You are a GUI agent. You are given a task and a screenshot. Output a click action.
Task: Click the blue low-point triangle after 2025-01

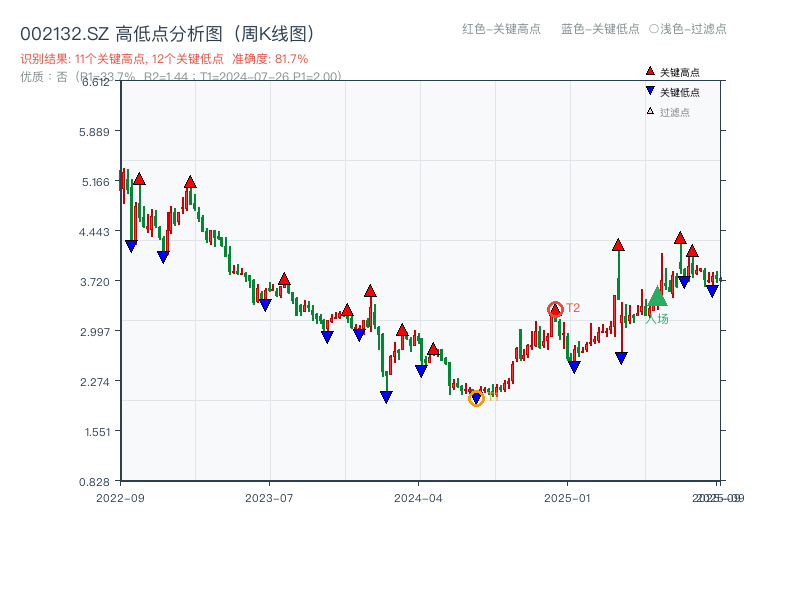pyautogui.click(x=620, y=356)
